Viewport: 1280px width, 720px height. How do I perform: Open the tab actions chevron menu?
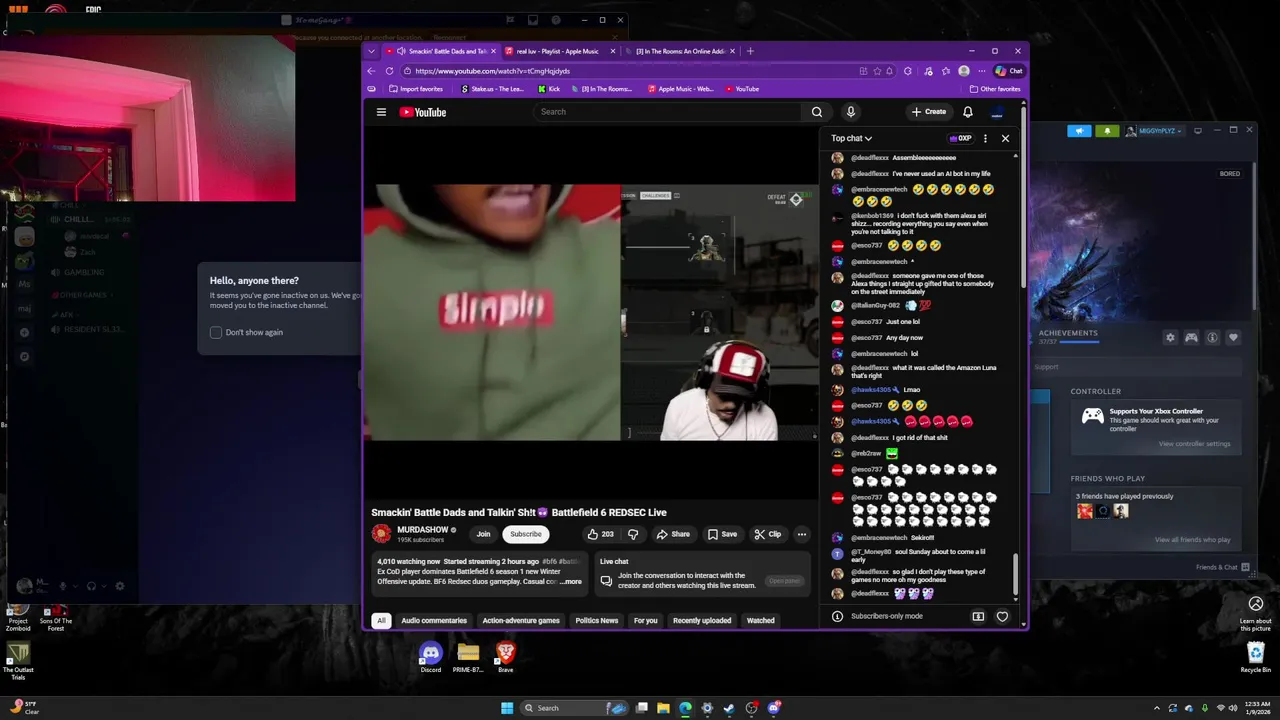pyautogui.click(x=371, y=51)
